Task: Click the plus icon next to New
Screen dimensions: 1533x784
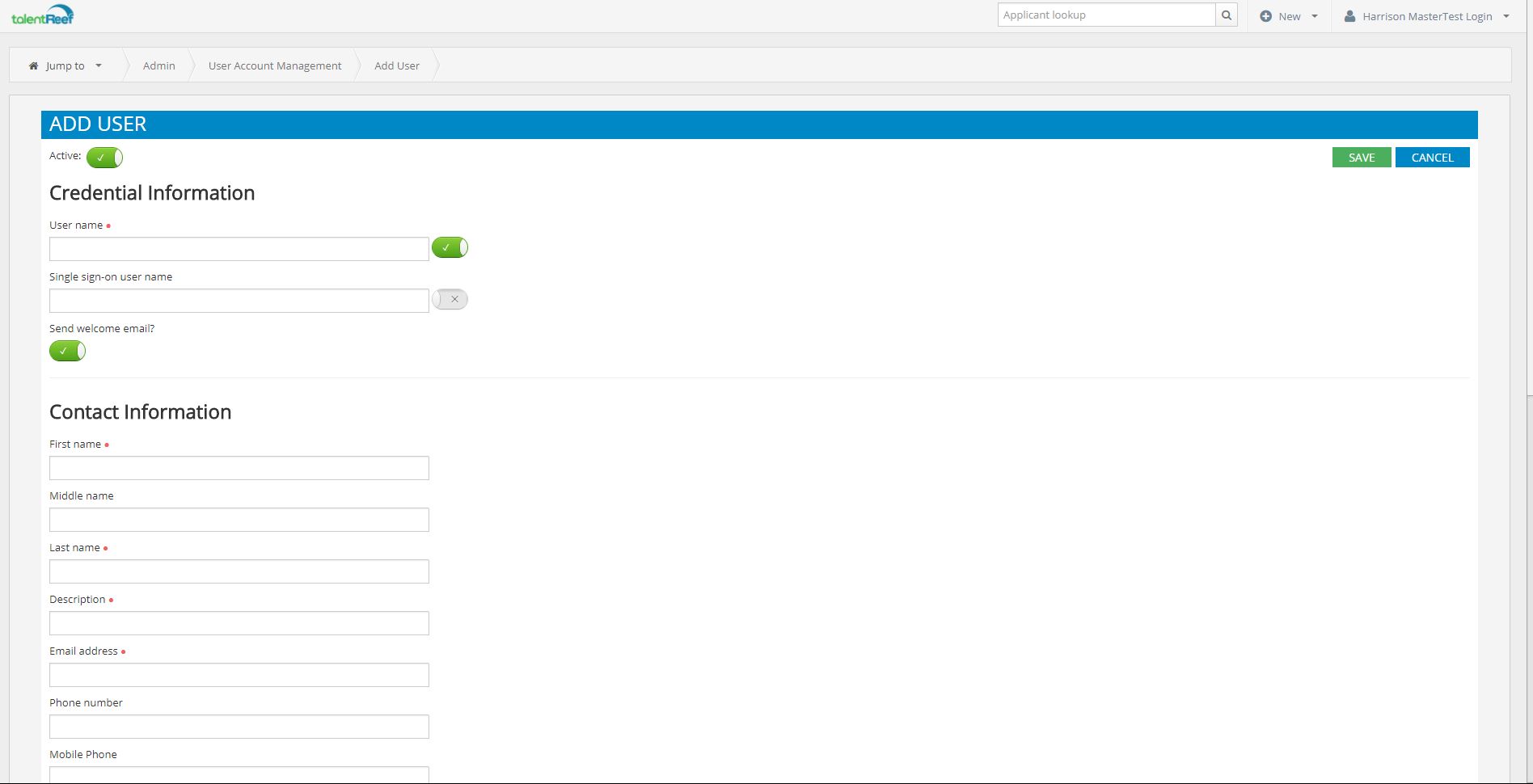Action: [1266, 15]
